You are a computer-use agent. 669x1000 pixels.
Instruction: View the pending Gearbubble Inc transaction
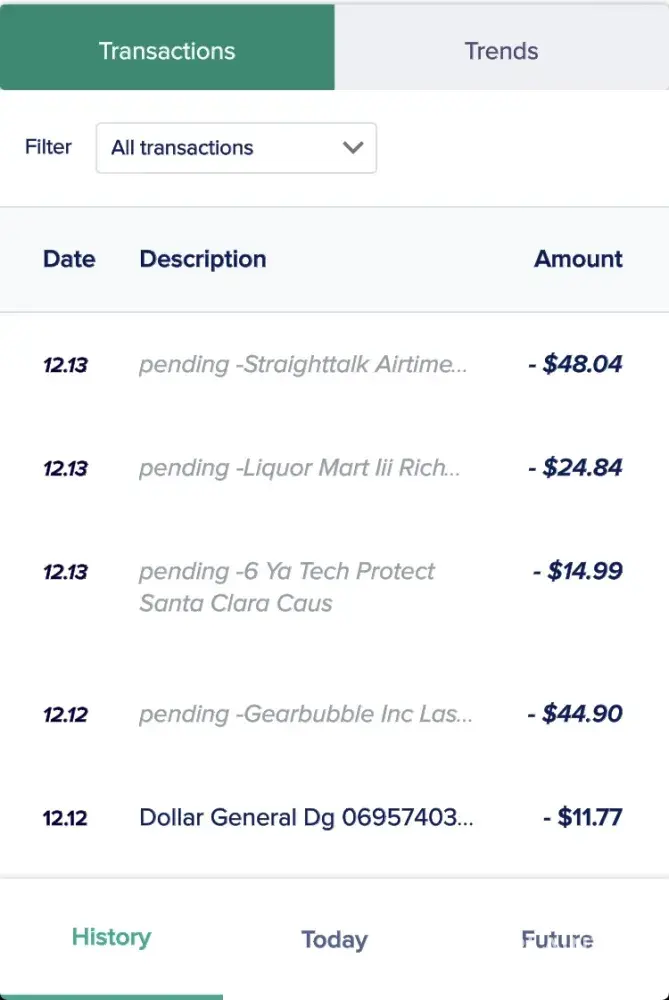click(x=305, y=714)
